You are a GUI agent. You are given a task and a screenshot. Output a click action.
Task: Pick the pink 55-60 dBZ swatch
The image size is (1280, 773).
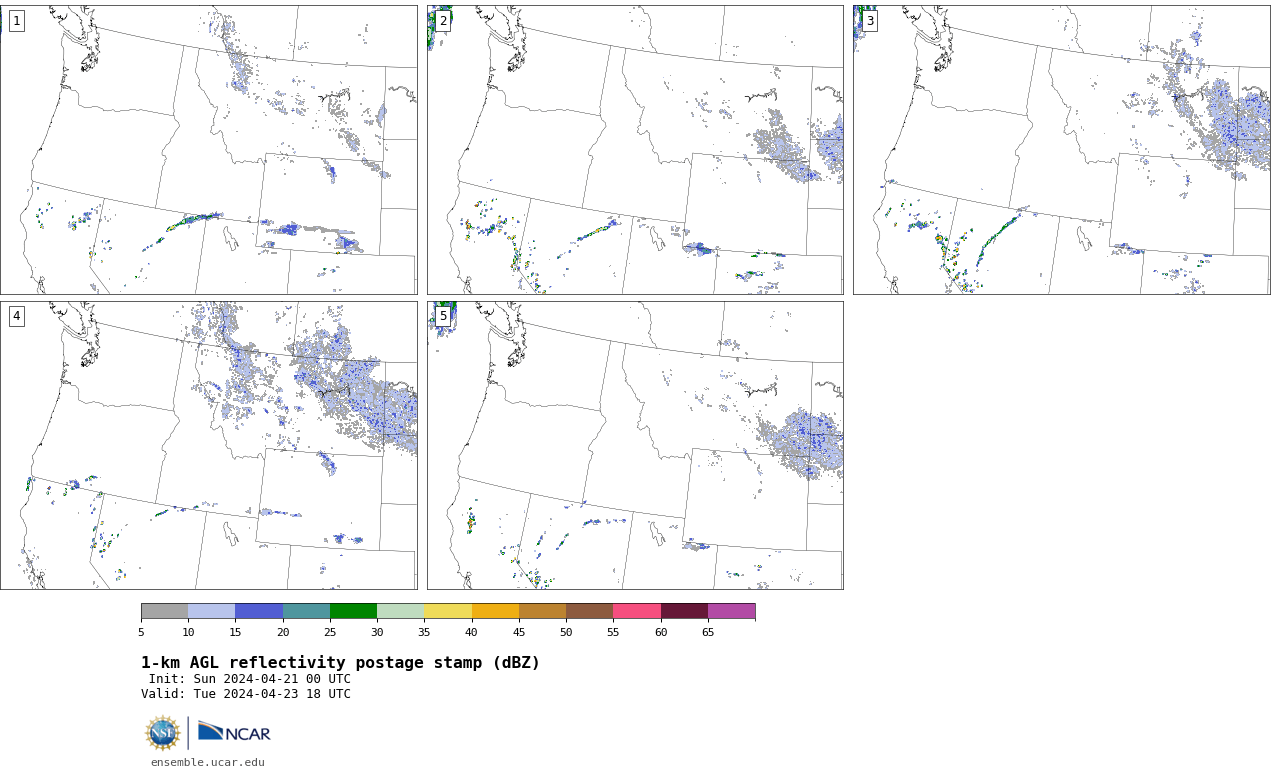[637, 611]
